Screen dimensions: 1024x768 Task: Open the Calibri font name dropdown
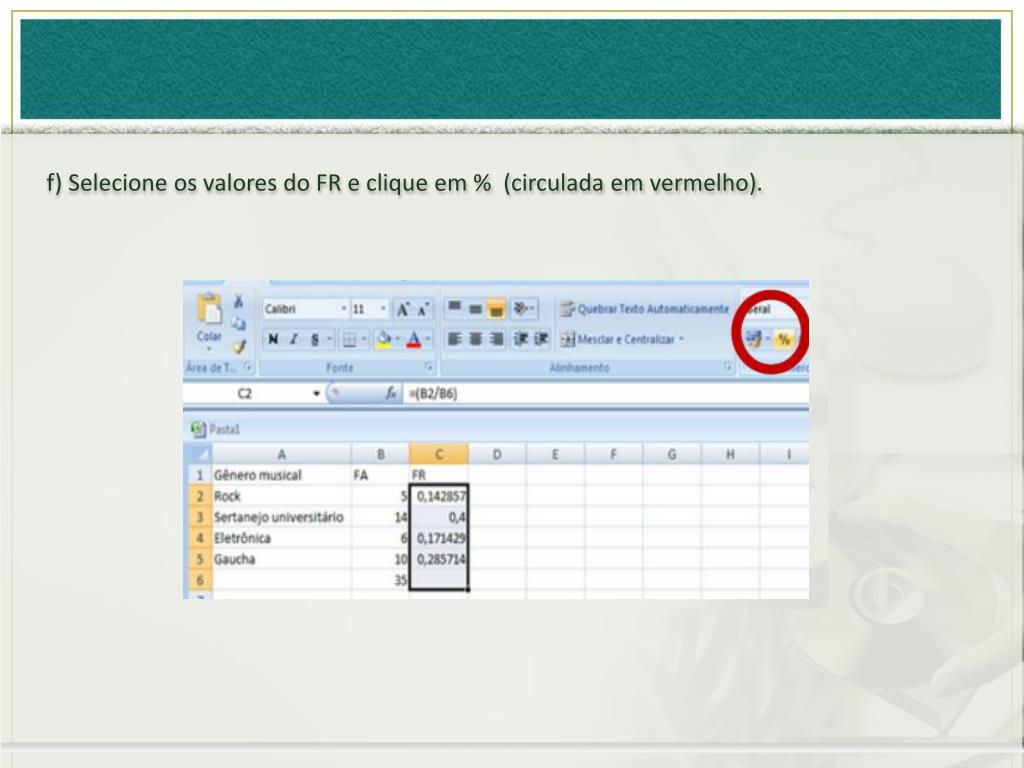344,309
